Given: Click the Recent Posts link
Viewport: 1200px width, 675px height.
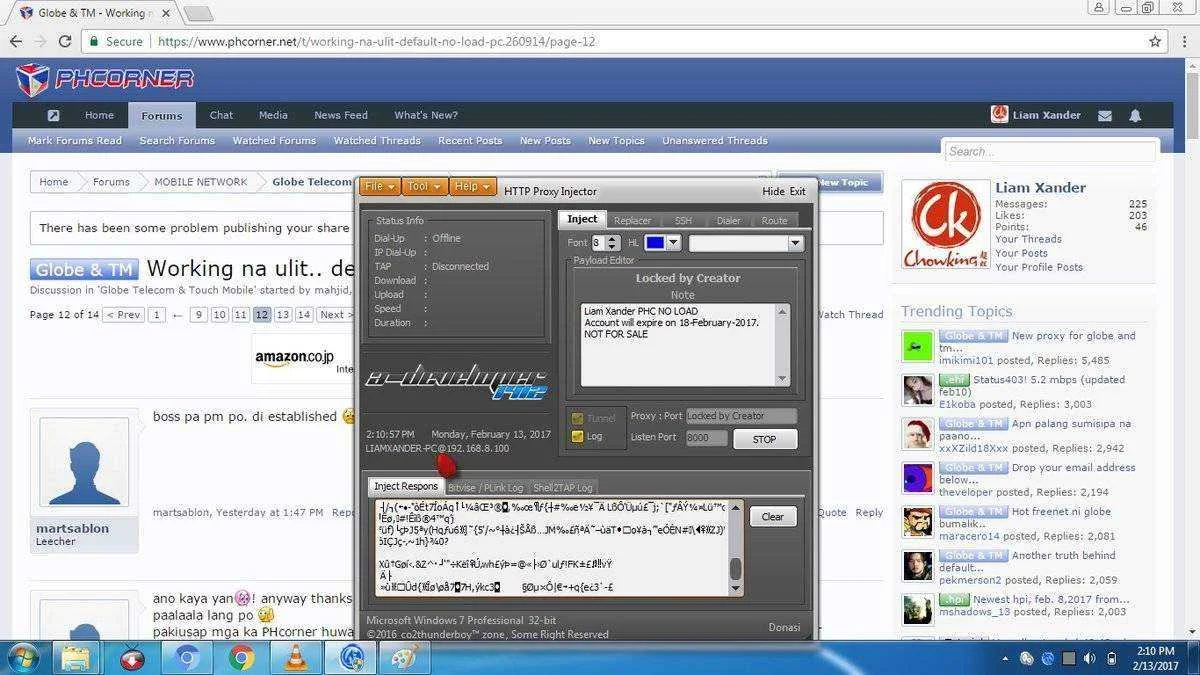Looking at the screenshot, I should [x=470, y=141].
